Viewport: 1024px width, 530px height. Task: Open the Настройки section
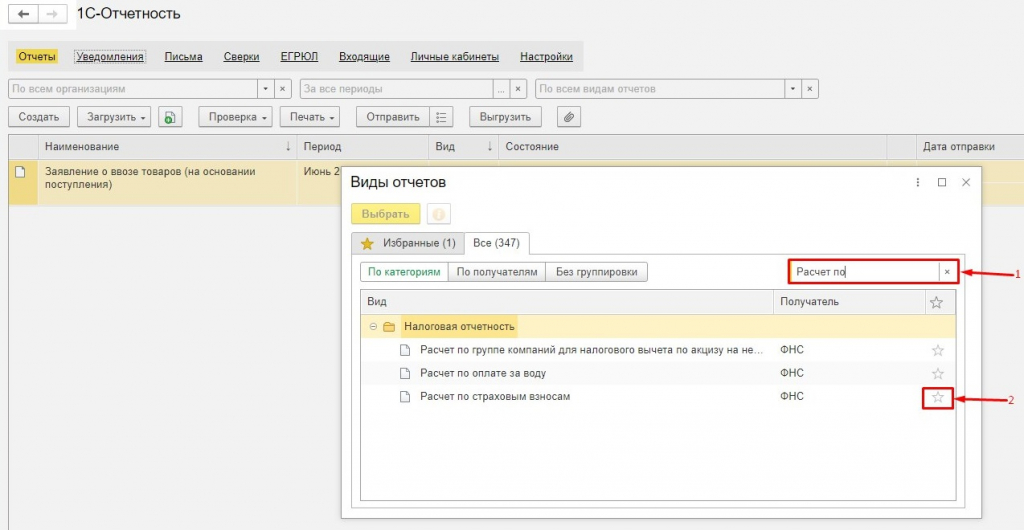pyautogui.click(x=546, y=57)
